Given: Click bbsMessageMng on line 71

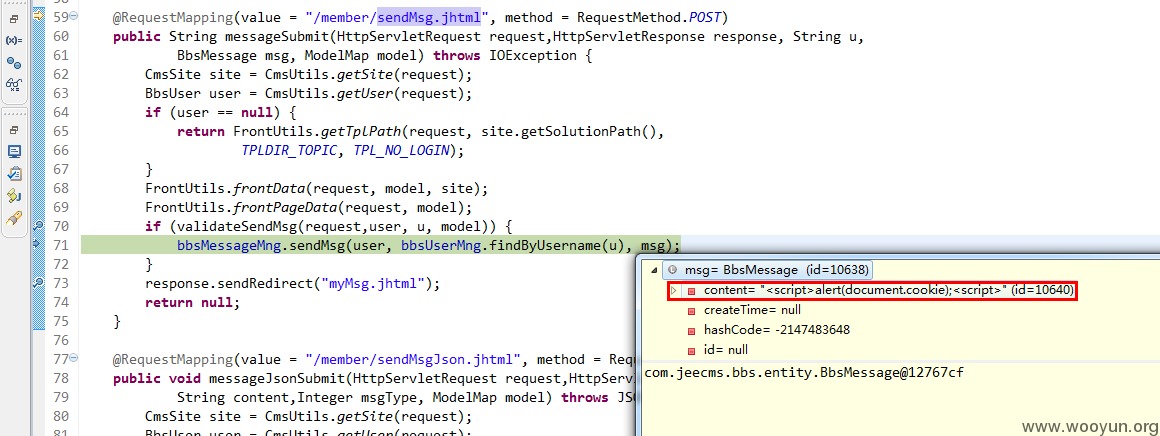Looking at the screenshot, I should [229, 245].
